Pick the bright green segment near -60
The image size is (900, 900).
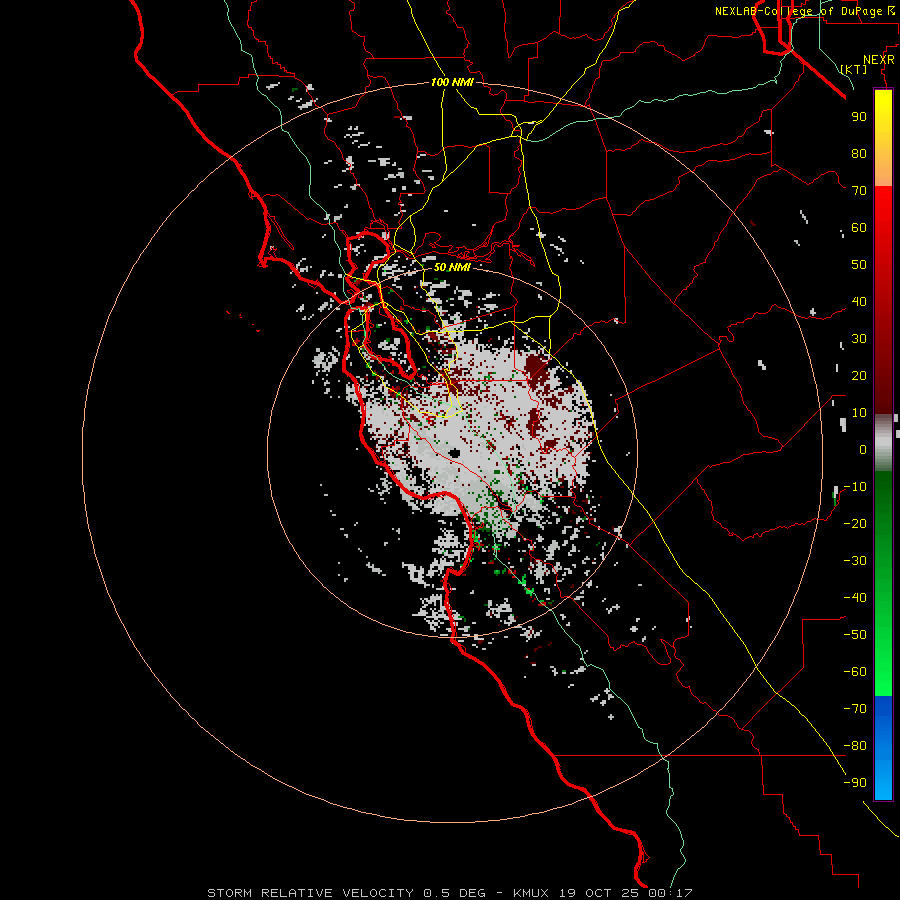(883, 672)
